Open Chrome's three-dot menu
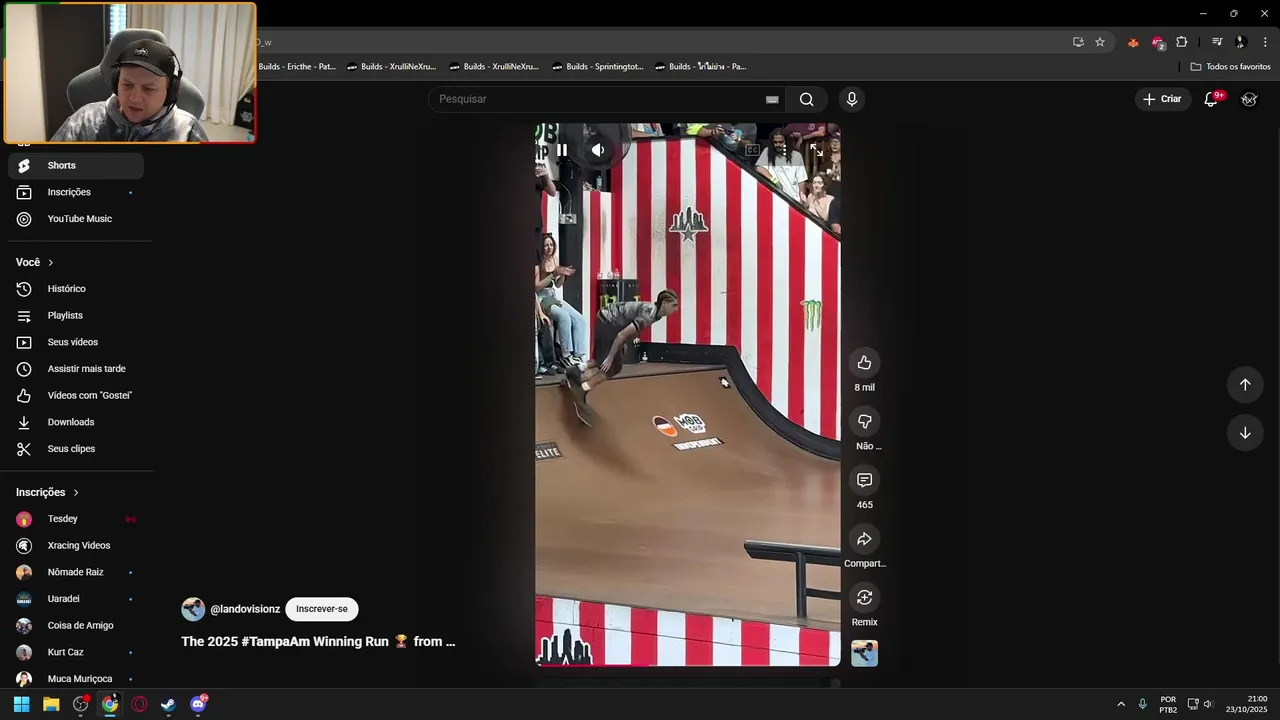1280x720 pixels. click(x=1265, y=42)
